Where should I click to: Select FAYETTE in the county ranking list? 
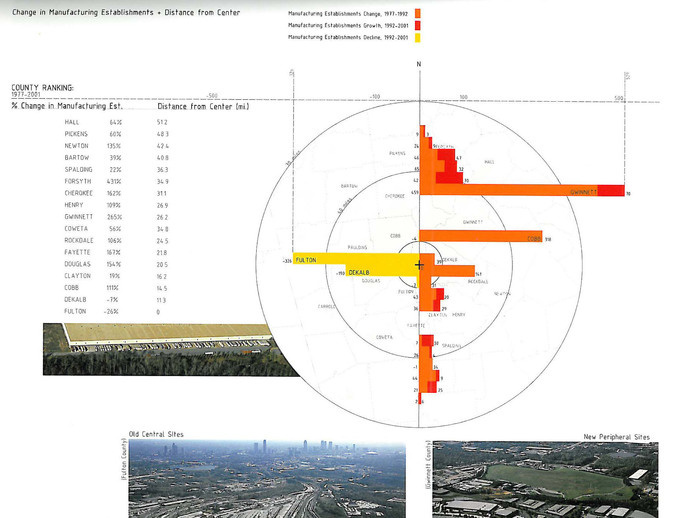(77, 252)
